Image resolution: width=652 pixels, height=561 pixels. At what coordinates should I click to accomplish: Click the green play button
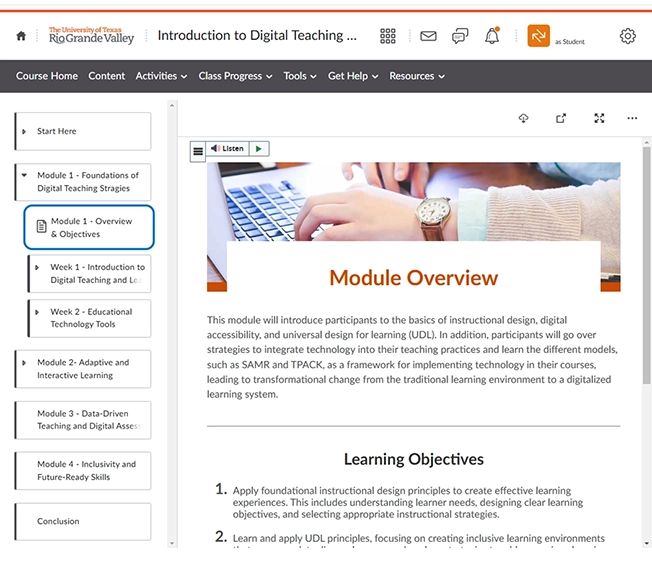(x=259, y=148)
